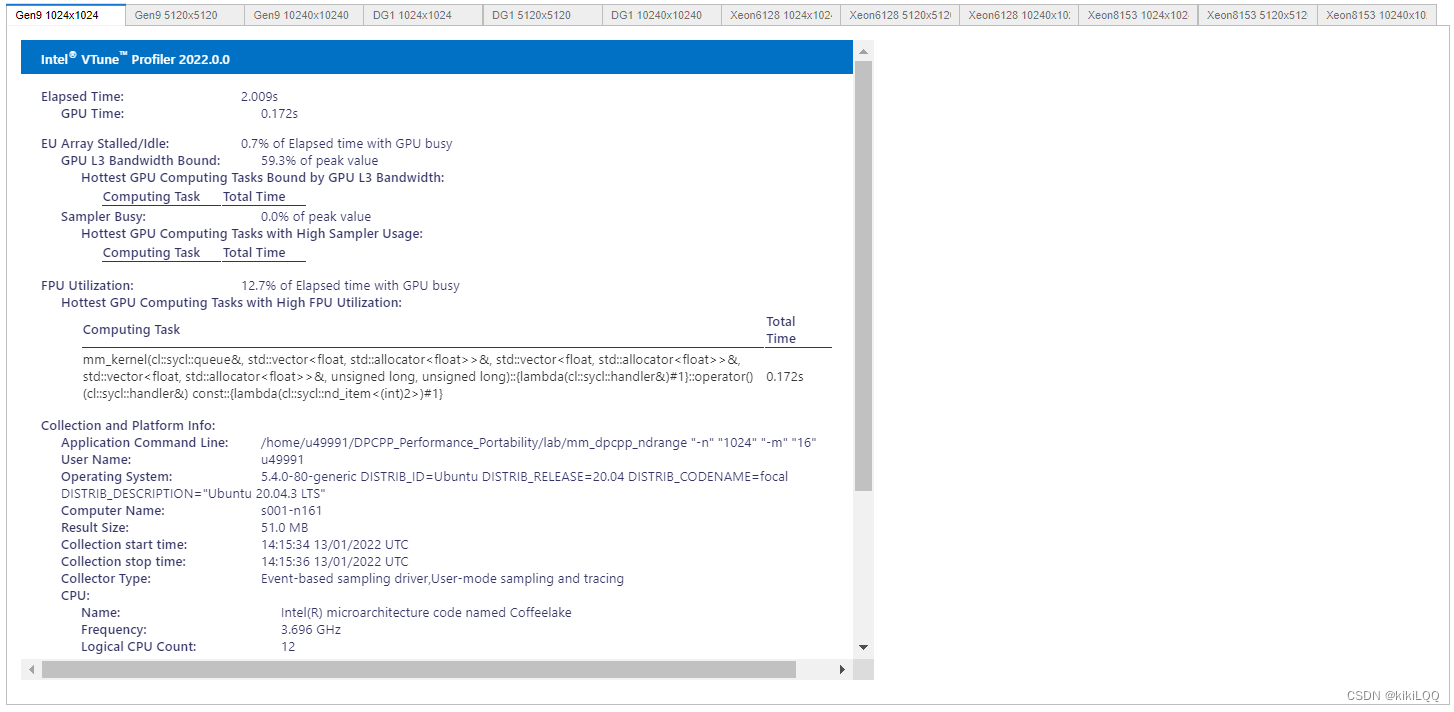Click Hottest GPU Computing Tasks with High FPU Utilization
1454x712 pixels.
[231, 303]
